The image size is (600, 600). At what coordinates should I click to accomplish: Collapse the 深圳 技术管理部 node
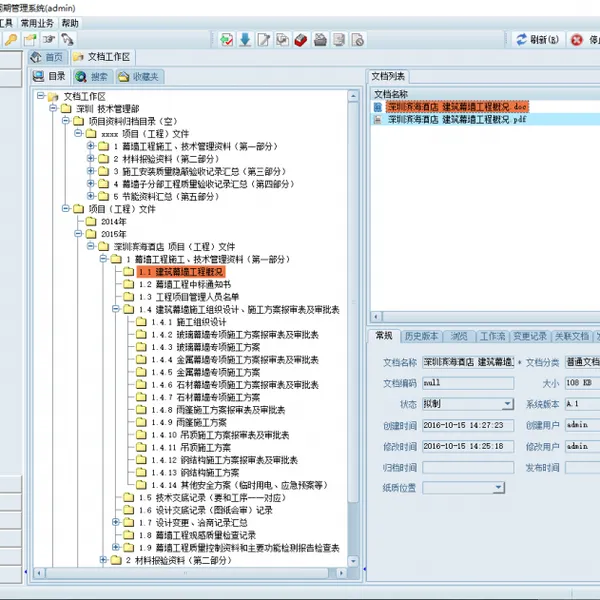point(53,108)
